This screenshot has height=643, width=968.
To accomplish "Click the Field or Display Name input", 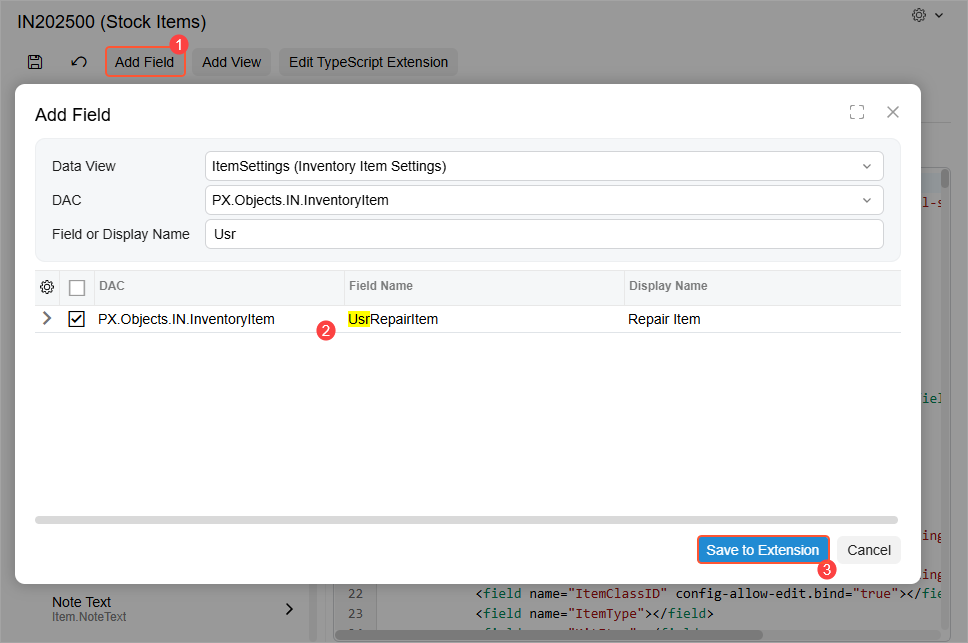I will (543, 234).
